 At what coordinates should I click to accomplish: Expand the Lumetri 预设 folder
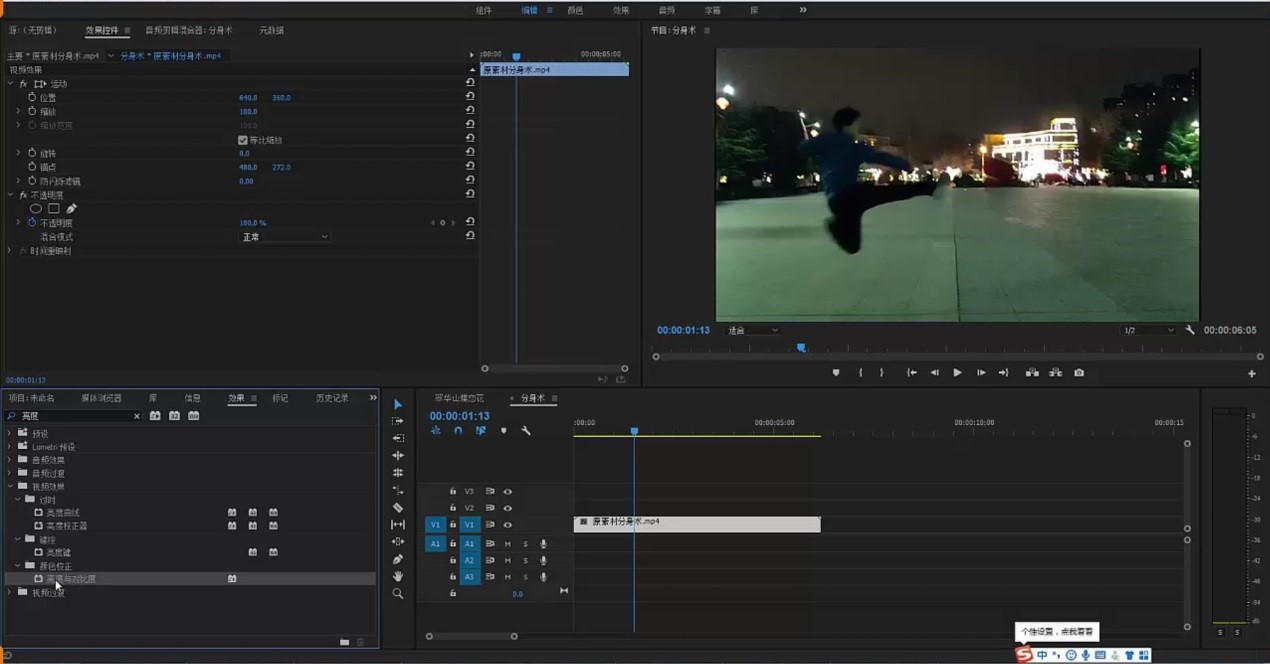pyautogui.click(x=10, y=447)
